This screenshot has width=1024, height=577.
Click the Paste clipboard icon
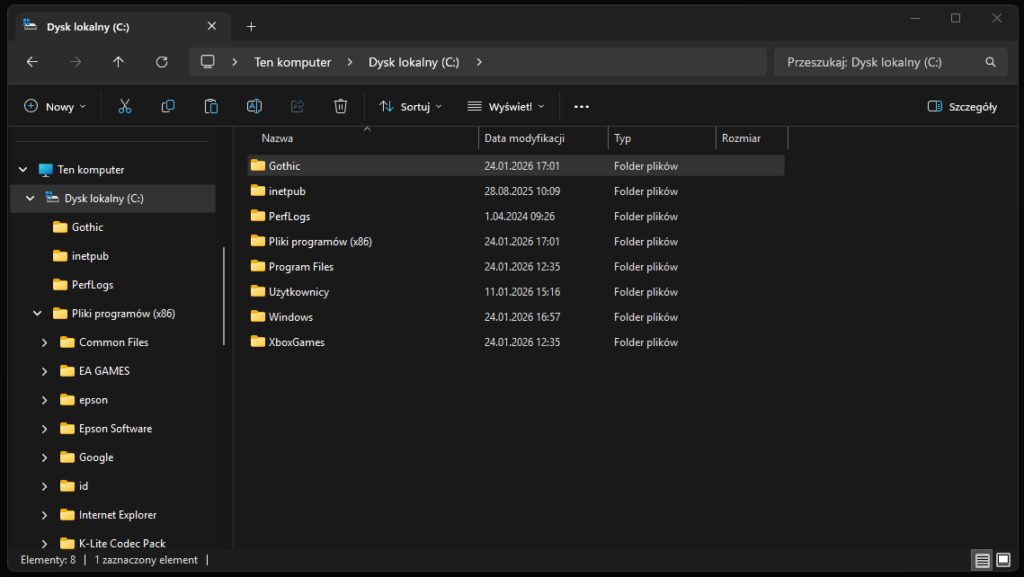pyautogui.click(x=211, y=106)
